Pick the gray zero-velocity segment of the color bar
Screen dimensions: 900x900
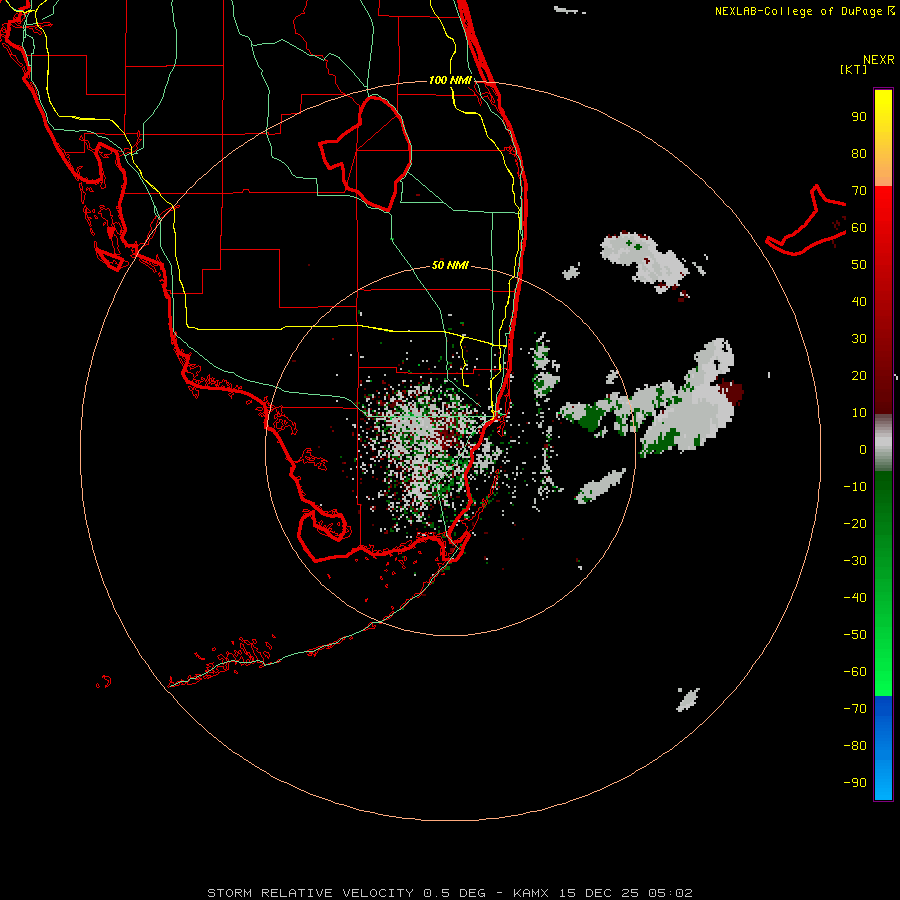883,443
